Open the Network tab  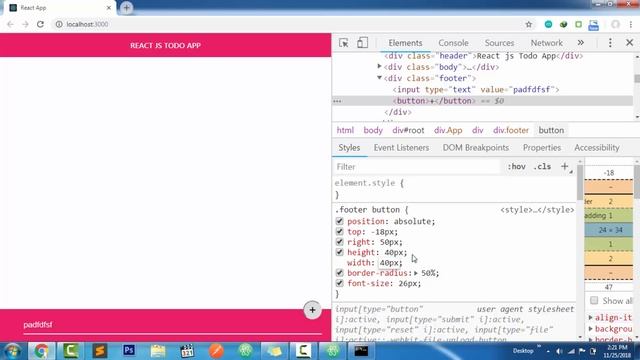point(547,43)
